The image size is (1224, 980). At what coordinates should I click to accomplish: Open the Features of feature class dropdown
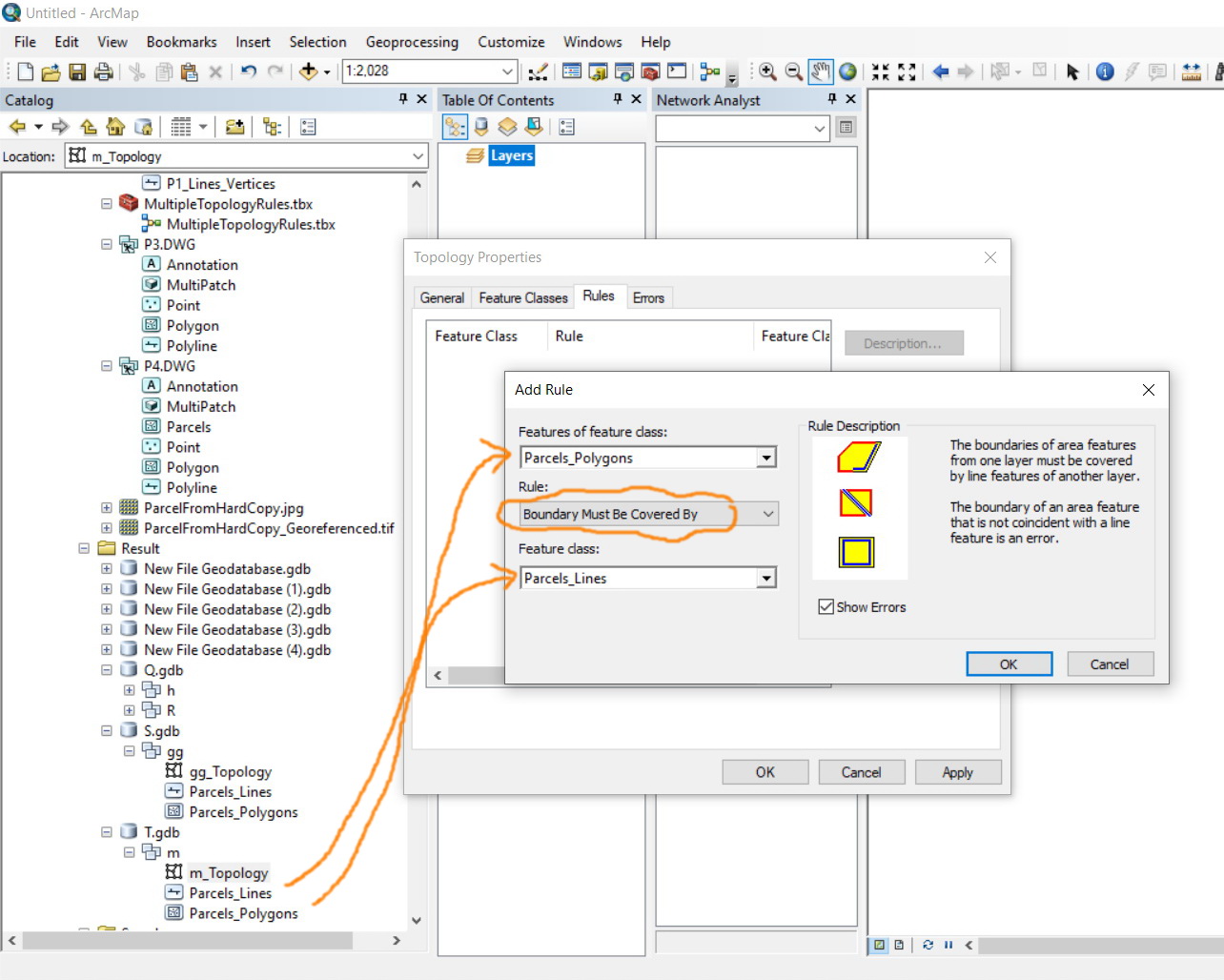(x=766, y=459)
